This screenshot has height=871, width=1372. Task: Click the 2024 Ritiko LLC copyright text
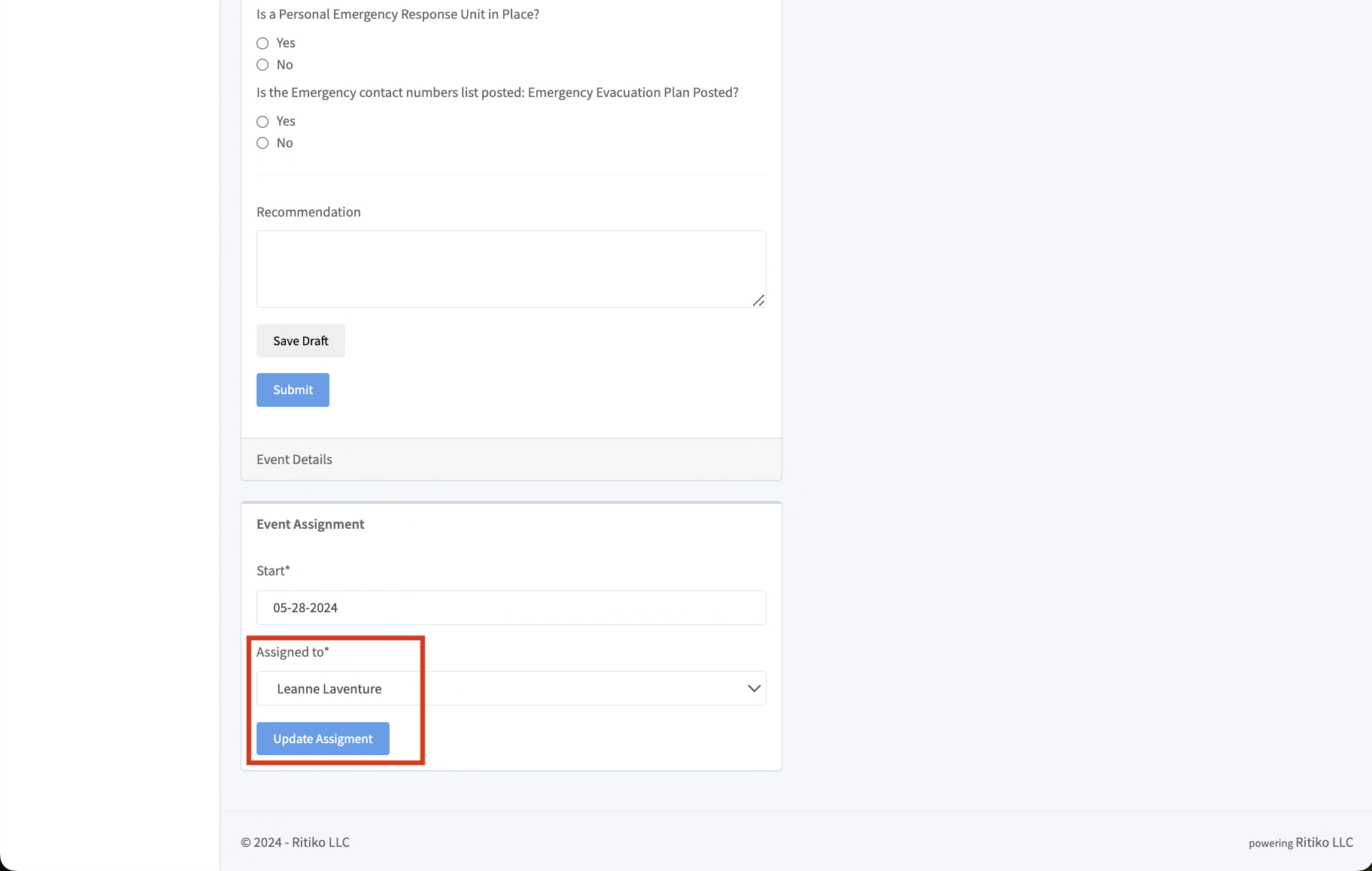[x=295, y=842]
